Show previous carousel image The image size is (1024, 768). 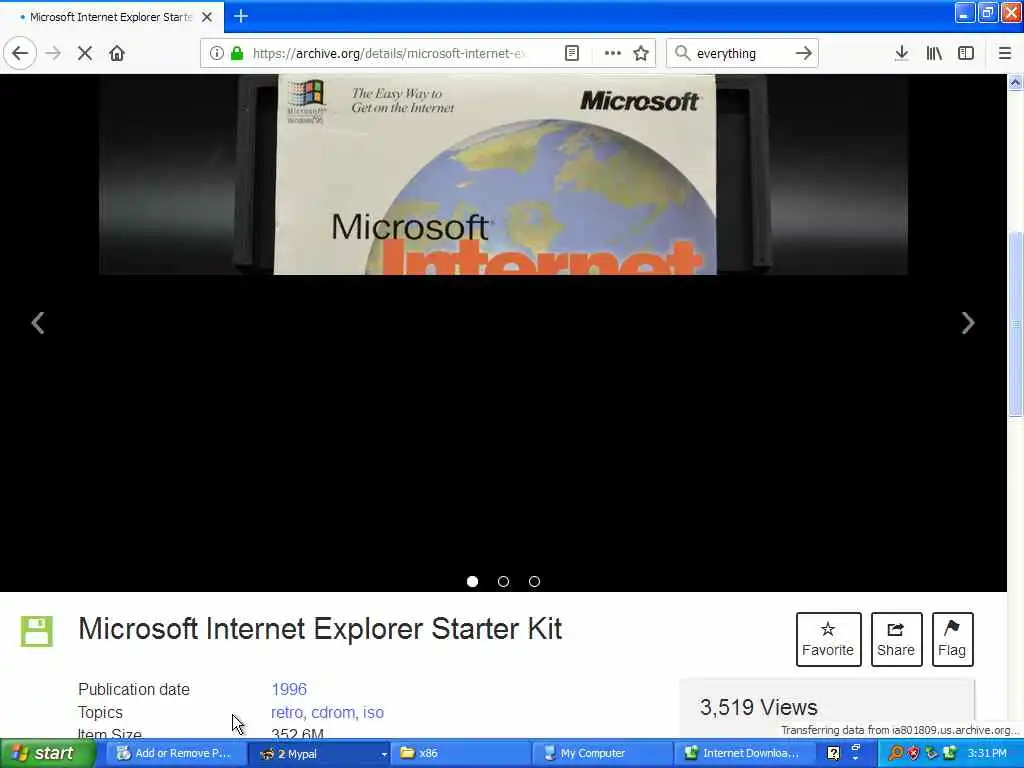click(x=38, y=323)
